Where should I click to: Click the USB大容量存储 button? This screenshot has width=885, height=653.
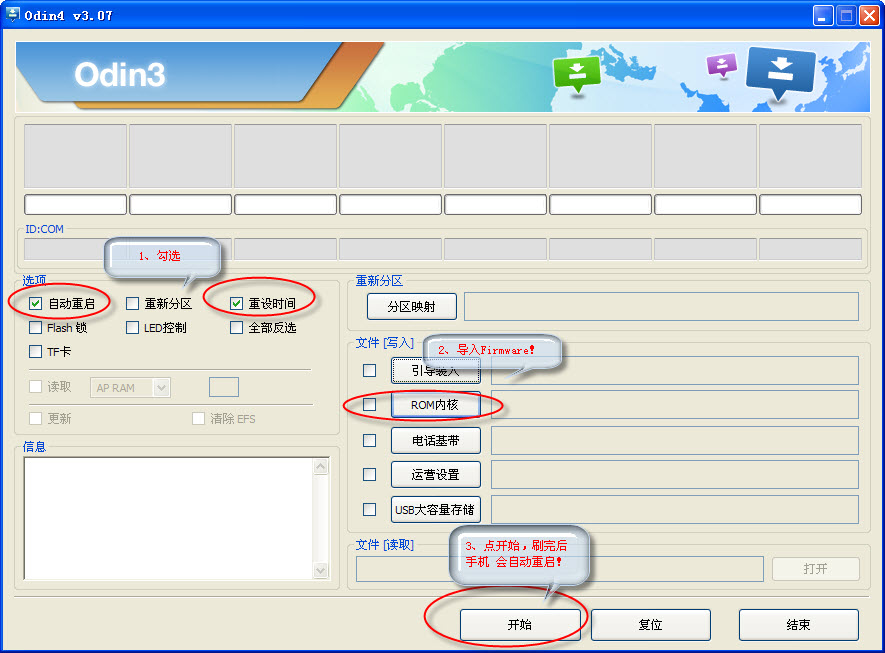point(436,510)
